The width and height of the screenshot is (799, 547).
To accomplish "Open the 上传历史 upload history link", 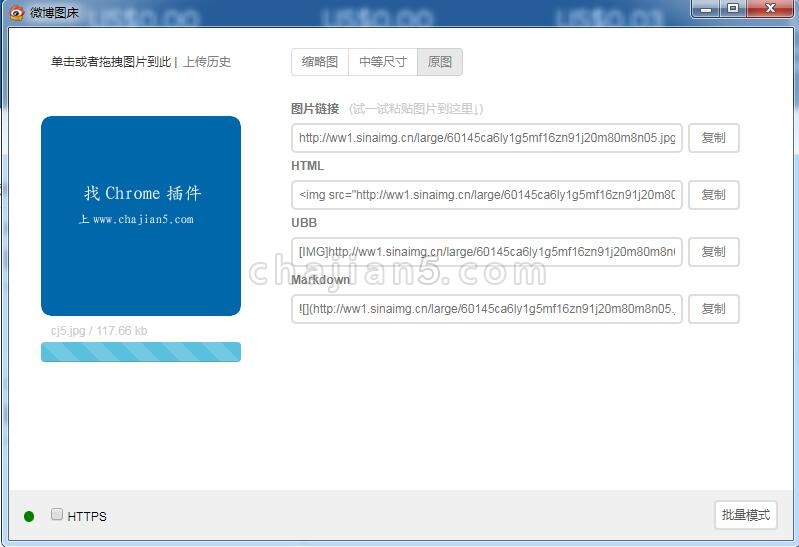I will point(207,62).
